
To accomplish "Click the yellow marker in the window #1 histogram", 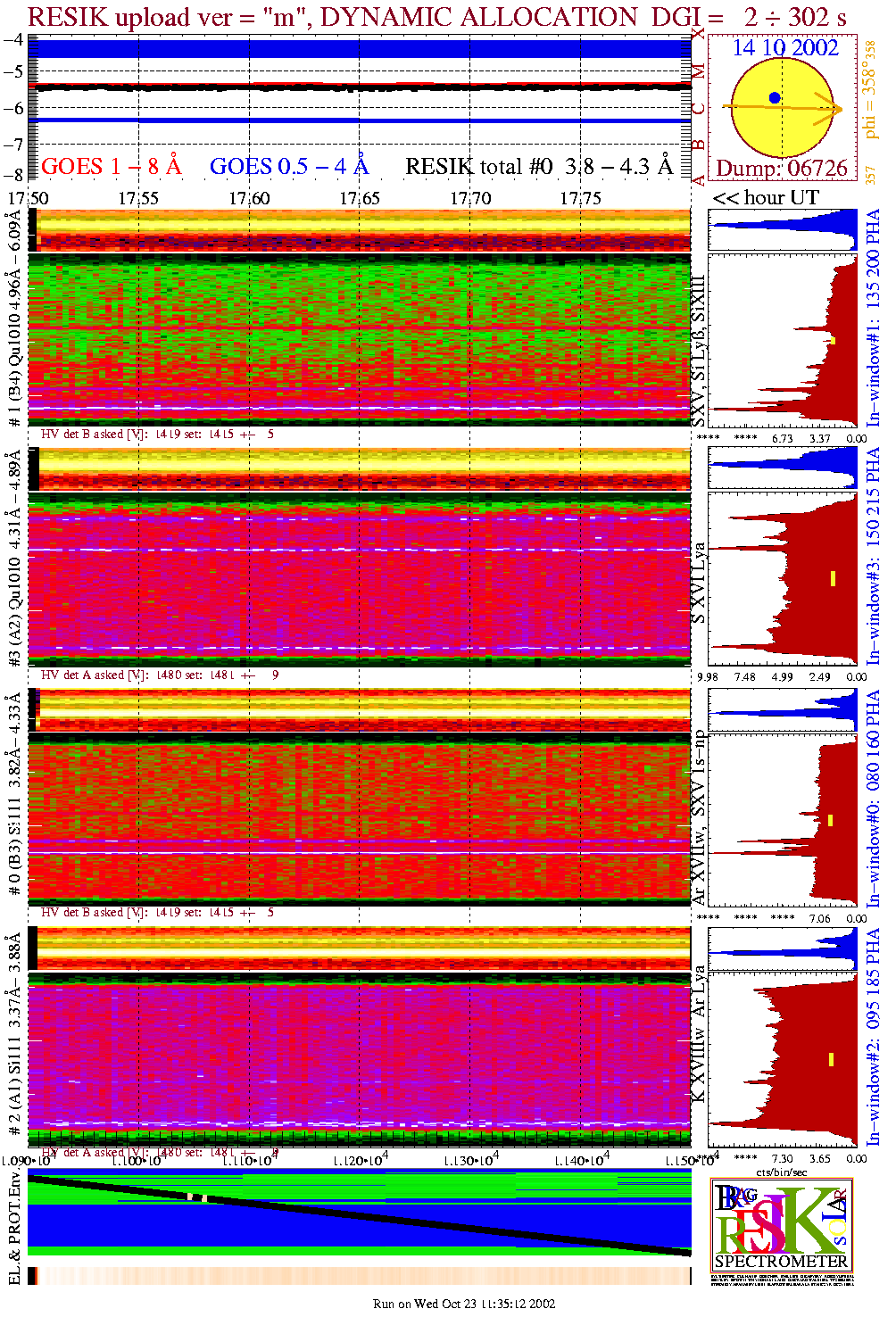I will click(x=833, y=340).
